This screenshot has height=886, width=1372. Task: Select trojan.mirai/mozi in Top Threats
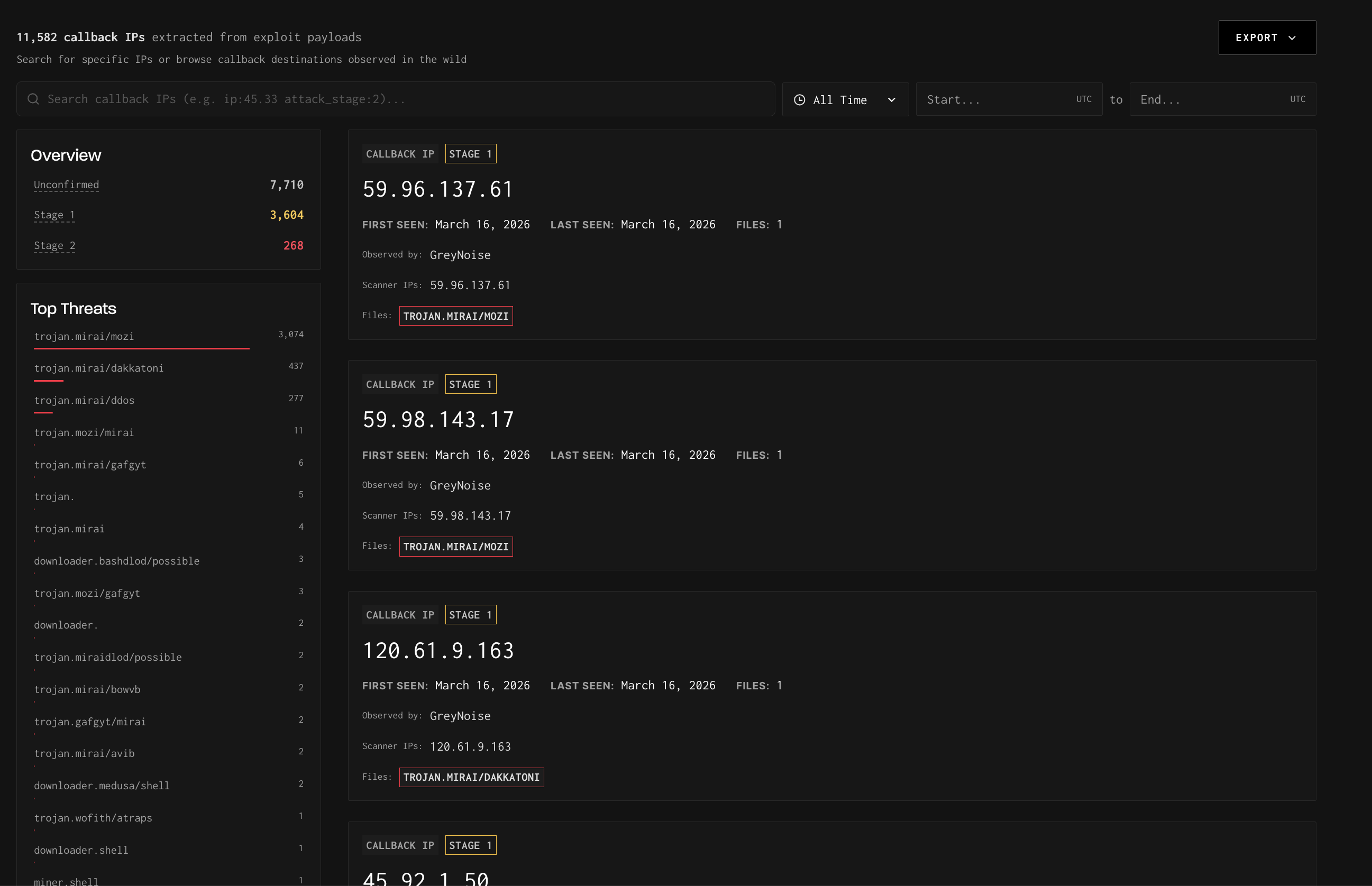pyautogui.click(x=84, y=336)
